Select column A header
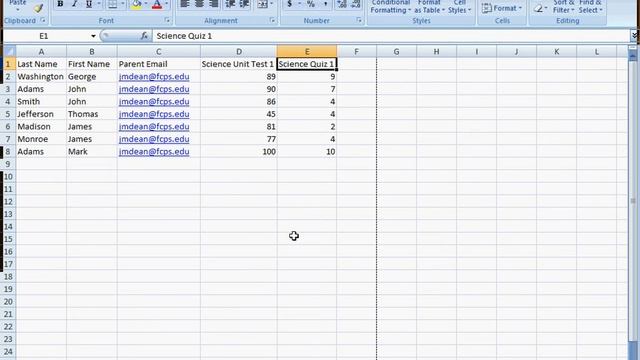Screen dimensions: 640x360 pos(41,51)
